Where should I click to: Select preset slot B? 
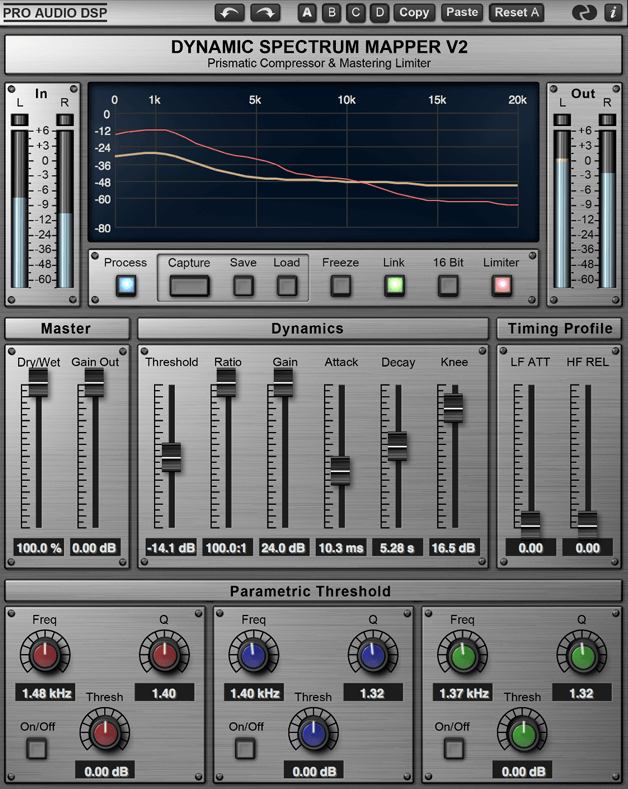coord(332,13)
